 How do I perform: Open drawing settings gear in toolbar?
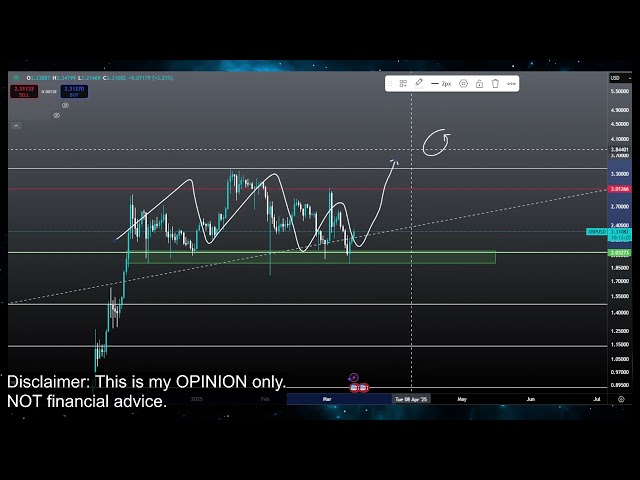(463, 84)
